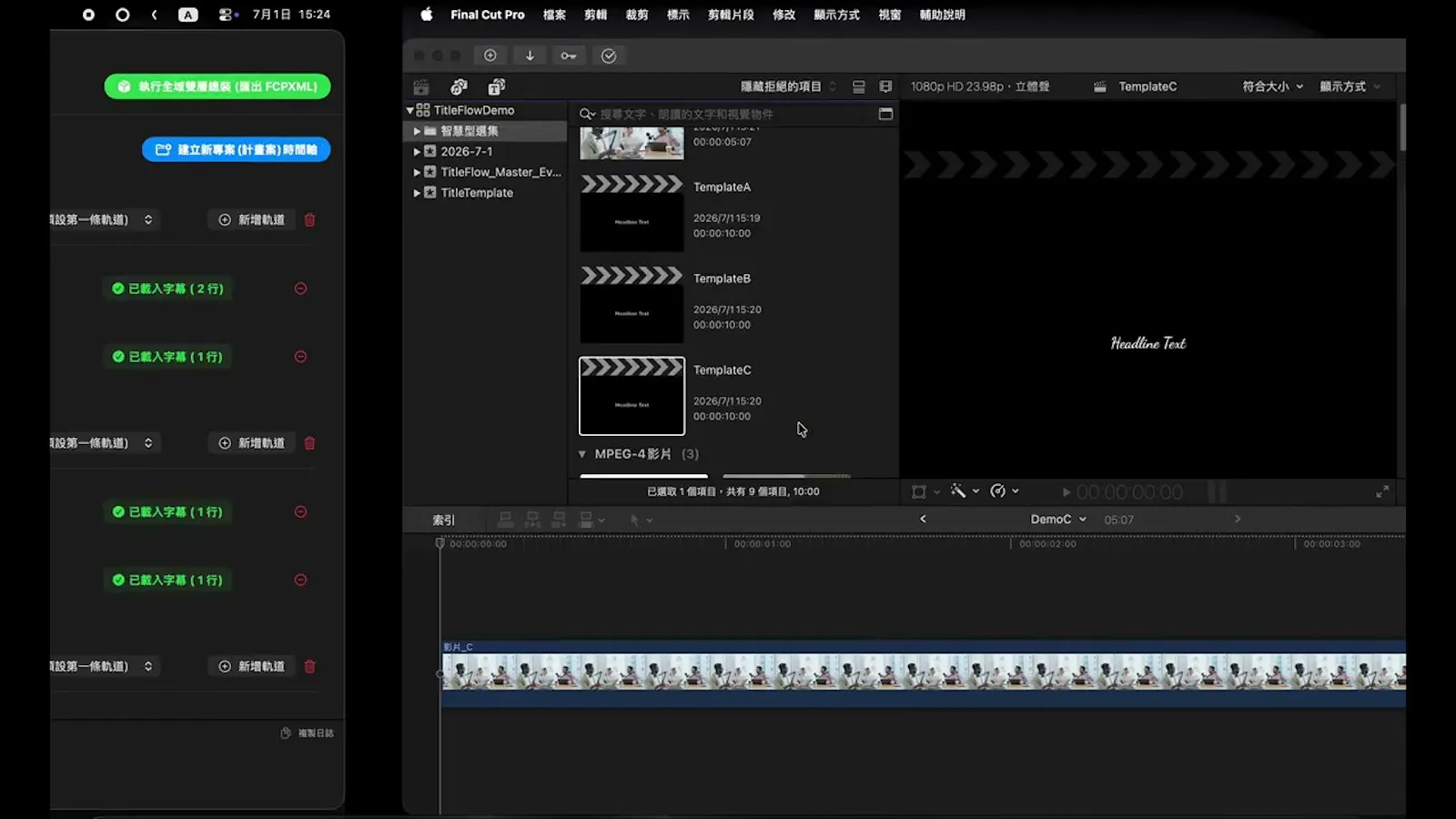
Task: Open the Photos and Audio sidebar
Action: (x=459, y=86)
